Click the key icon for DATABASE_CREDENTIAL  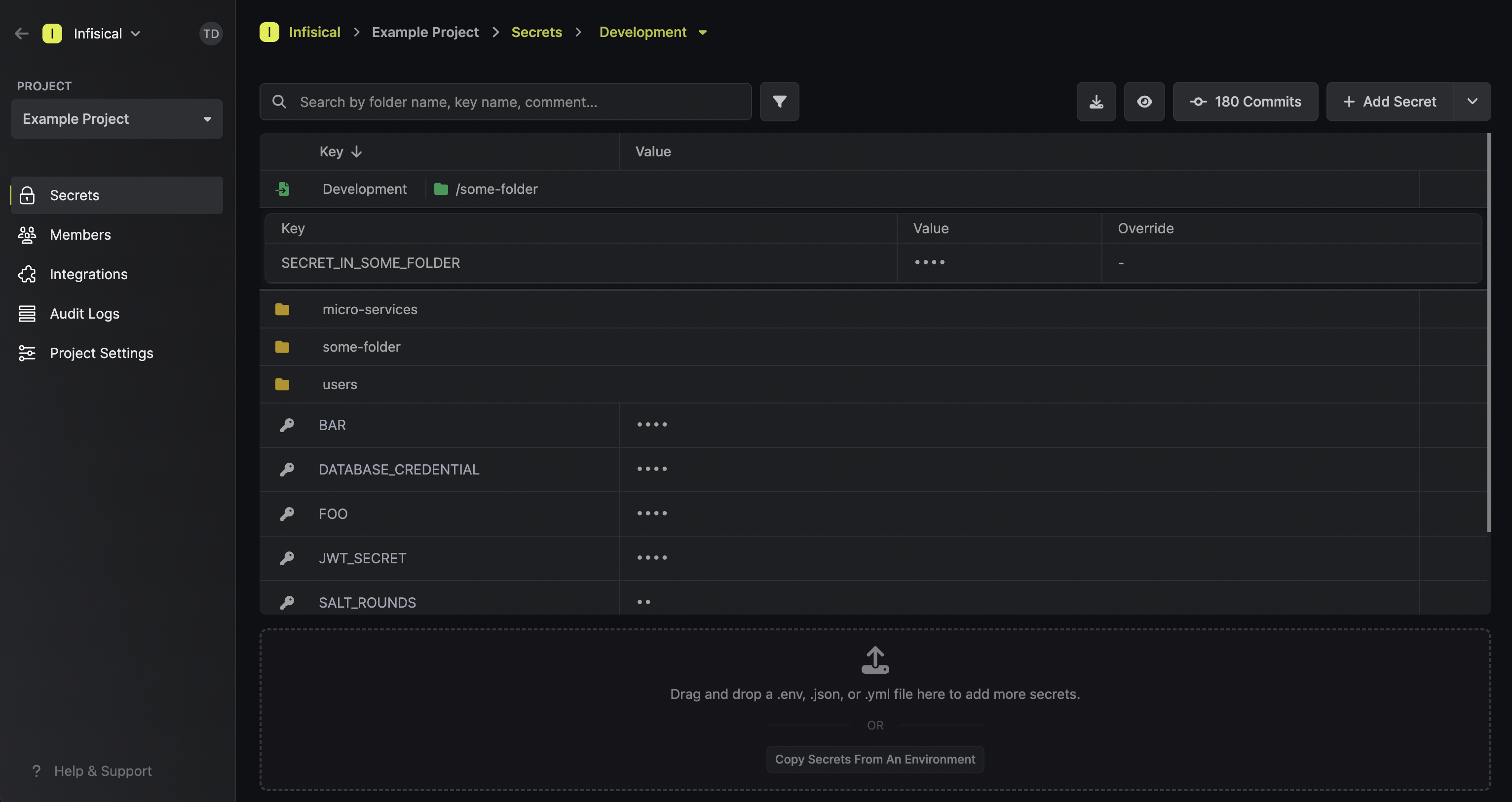(287, 470)
